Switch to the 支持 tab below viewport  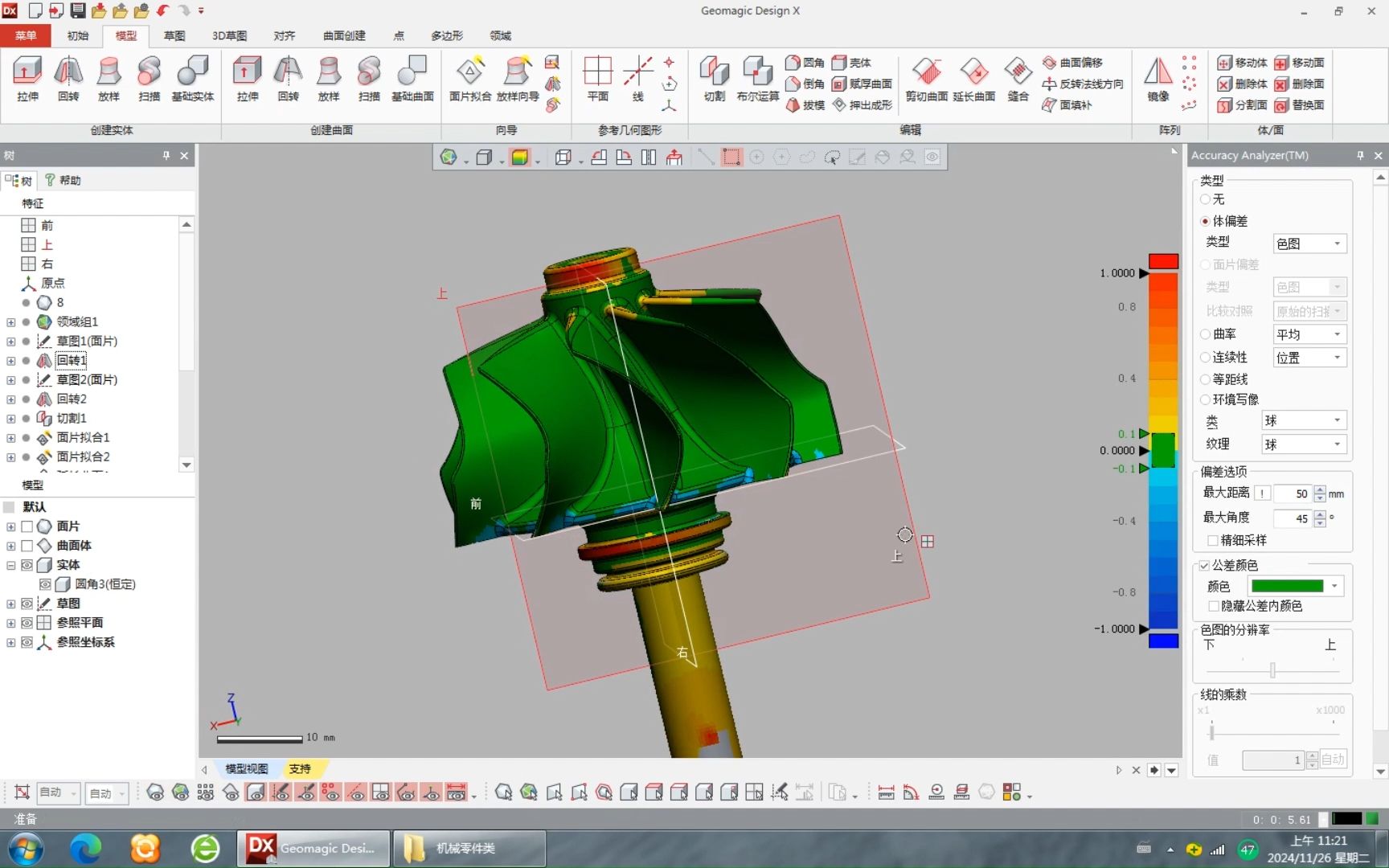[301, 769]
